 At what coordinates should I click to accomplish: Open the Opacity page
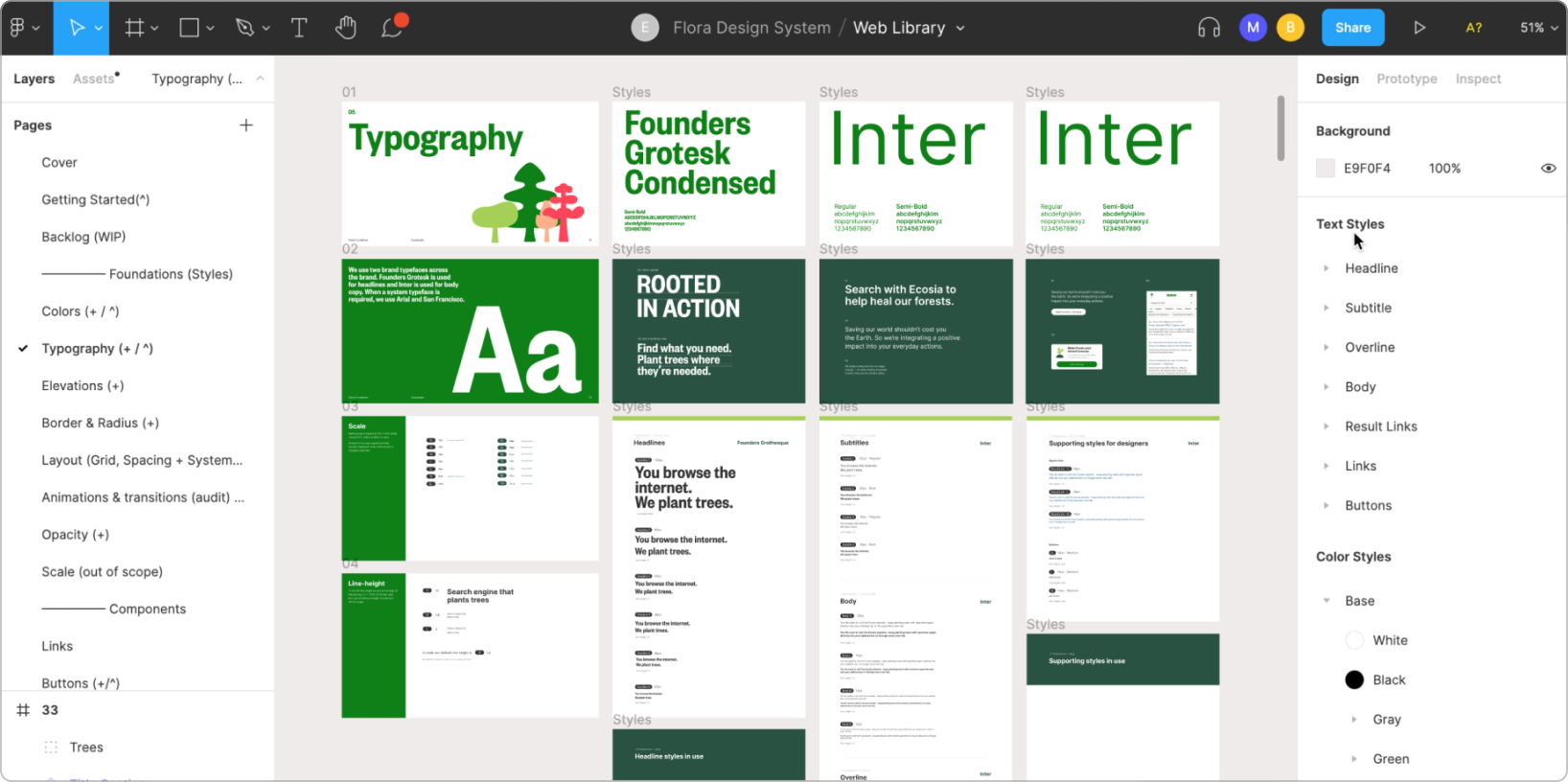pos(75,535)
